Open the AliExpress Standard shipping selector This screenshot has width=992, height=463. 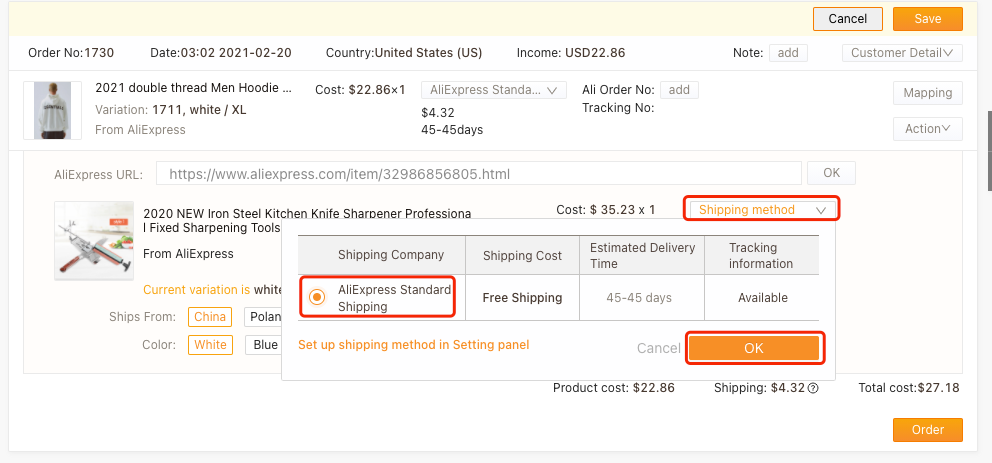tap(494, 90)
